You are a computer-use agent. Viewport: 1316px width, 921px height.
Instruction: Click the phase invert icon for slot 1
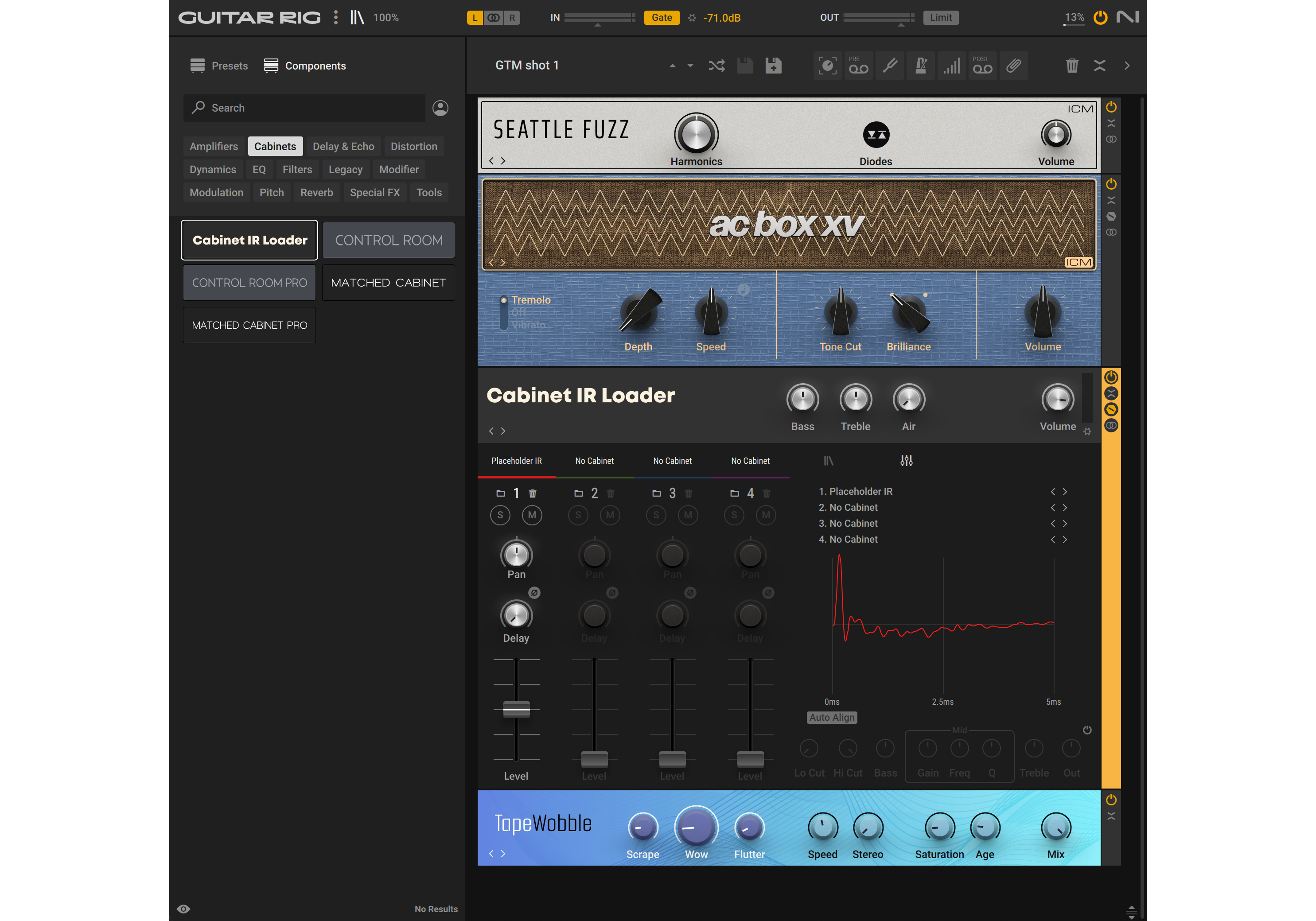(x=534, y=593)
